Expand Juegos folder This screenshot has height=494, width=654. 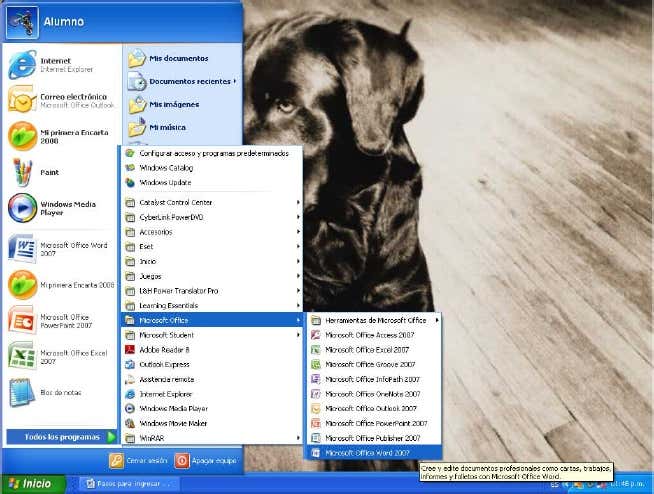tap(211, 276)
